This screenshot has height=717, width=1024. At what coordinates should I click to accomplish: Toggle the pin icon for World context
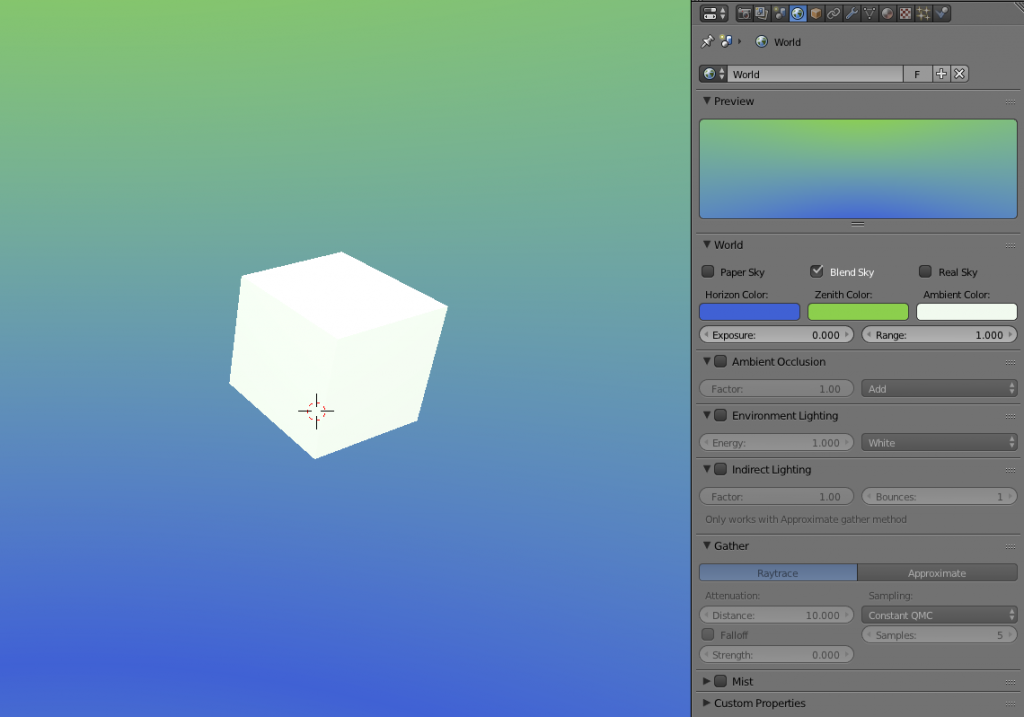point(707,42)
